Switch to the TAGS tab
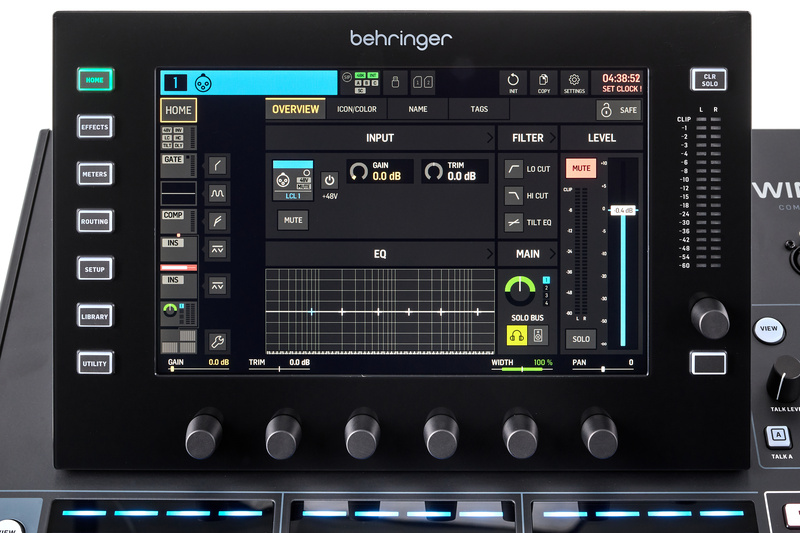 [479, 109]
